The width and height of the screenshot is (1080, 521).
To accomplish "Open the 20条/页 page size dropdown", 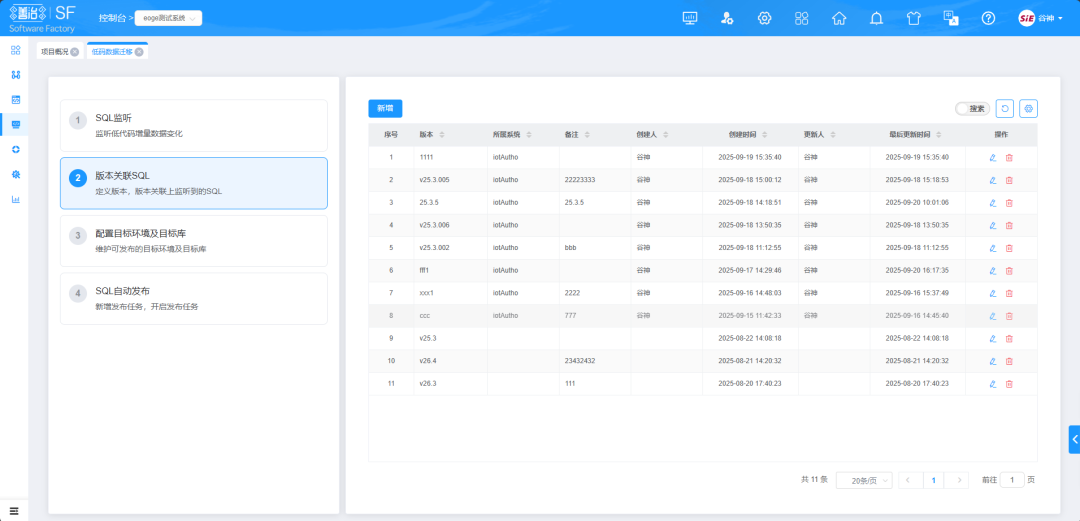I will coord(863,480).
